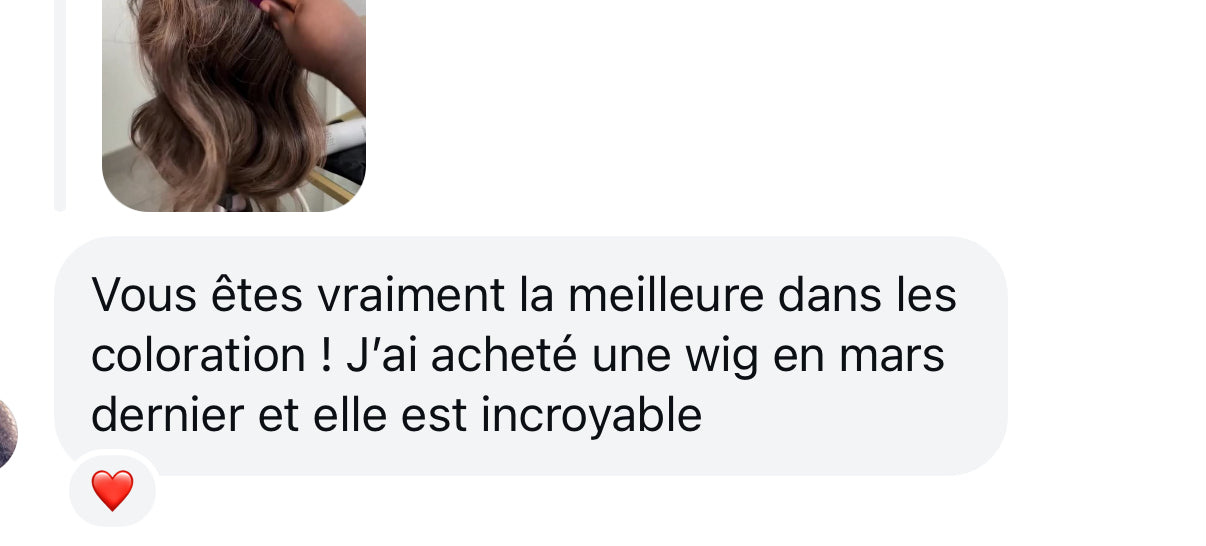
Task: Tap the red heart reaction emoji
Action: click(x=112, y=491)
